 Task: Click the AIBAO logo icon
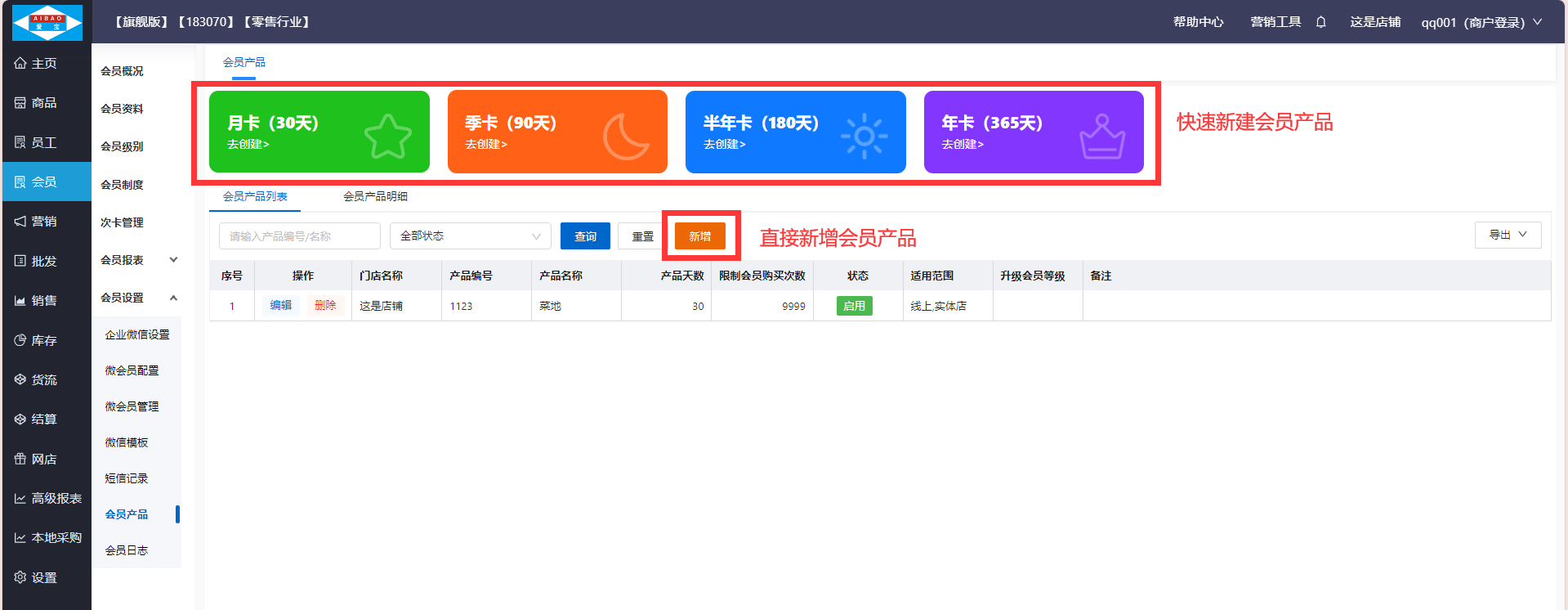(x=47, y=22)
